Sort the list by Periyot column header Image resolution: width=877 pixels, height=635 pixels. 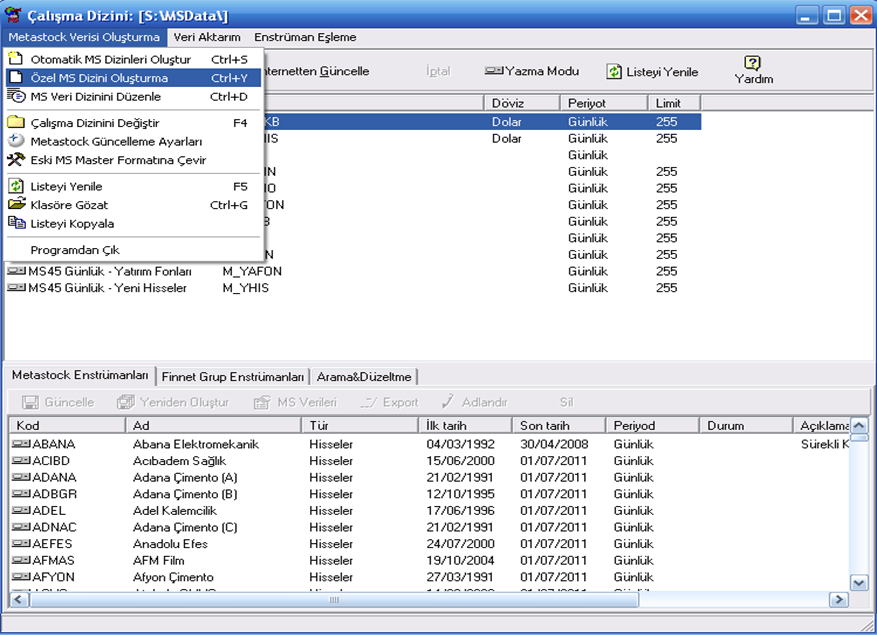(x=586, y=103)
